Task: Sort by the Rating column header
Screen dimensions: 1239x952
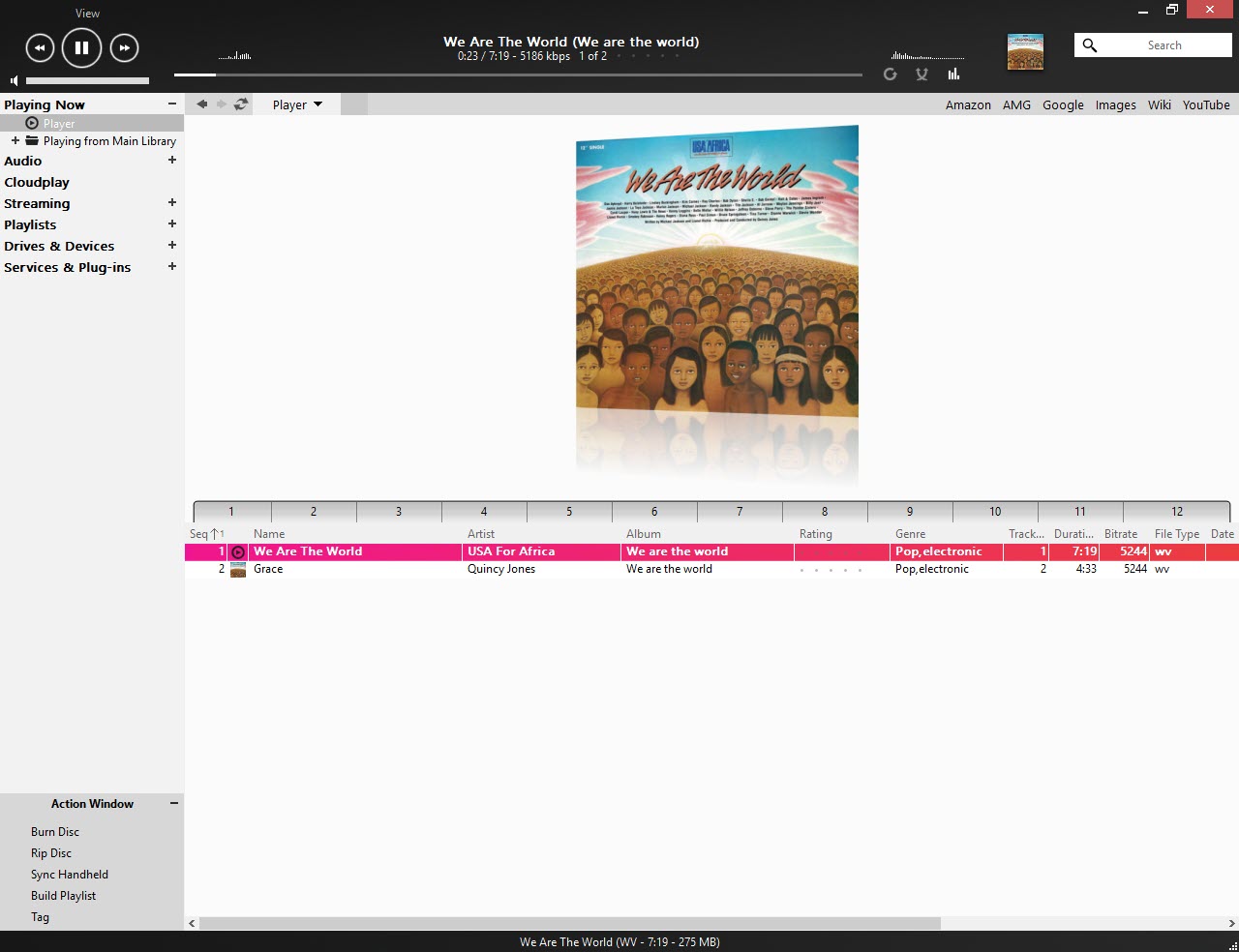Action: (816, 534)
